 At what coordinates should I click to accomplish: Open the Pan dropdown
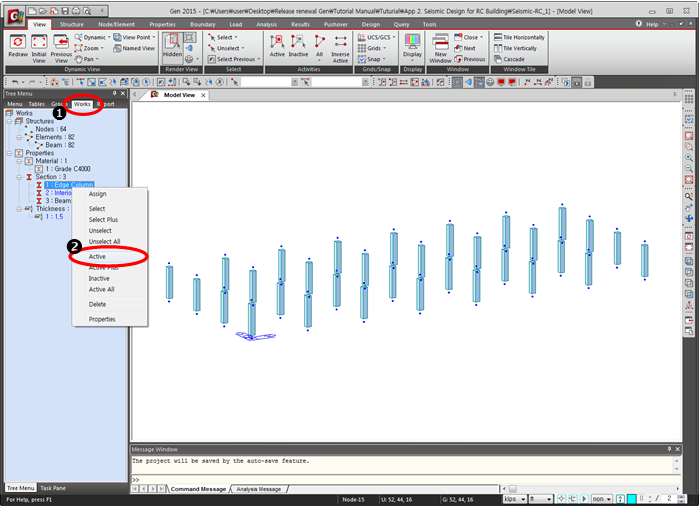(87, 59)
